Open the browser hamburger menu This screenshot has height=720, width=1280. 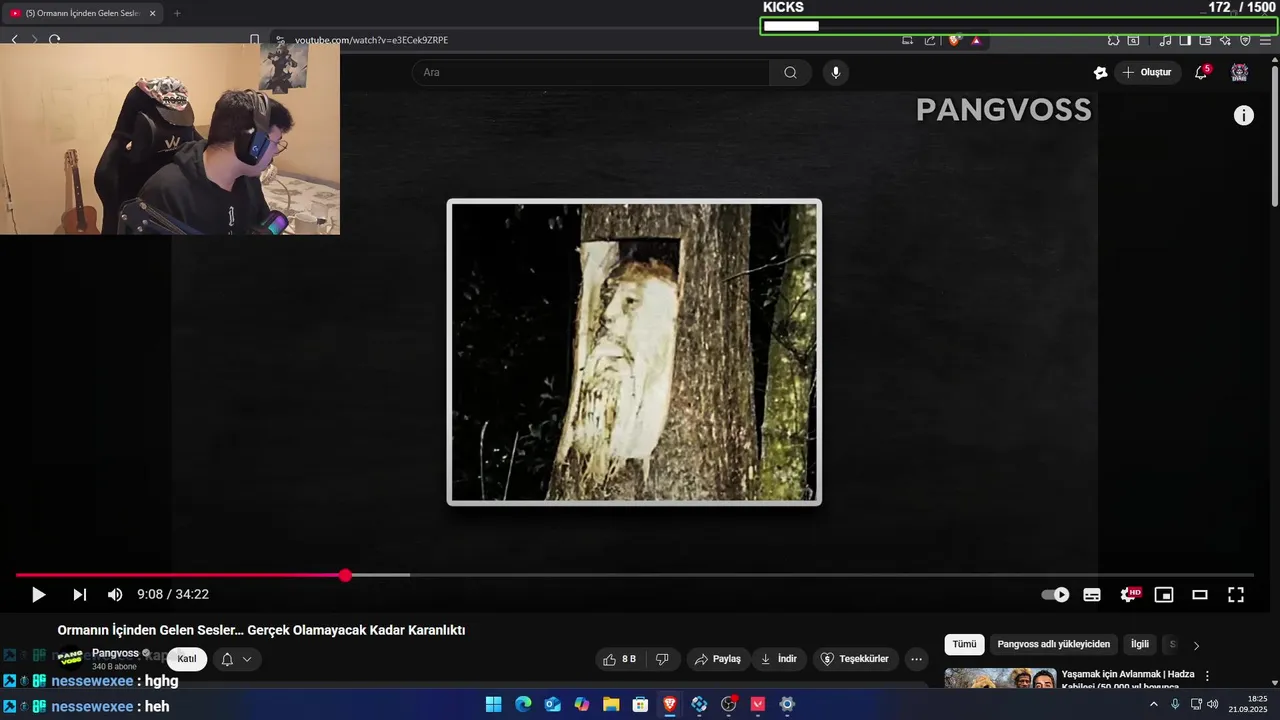pyautogui.click(x=1266, y=40)
